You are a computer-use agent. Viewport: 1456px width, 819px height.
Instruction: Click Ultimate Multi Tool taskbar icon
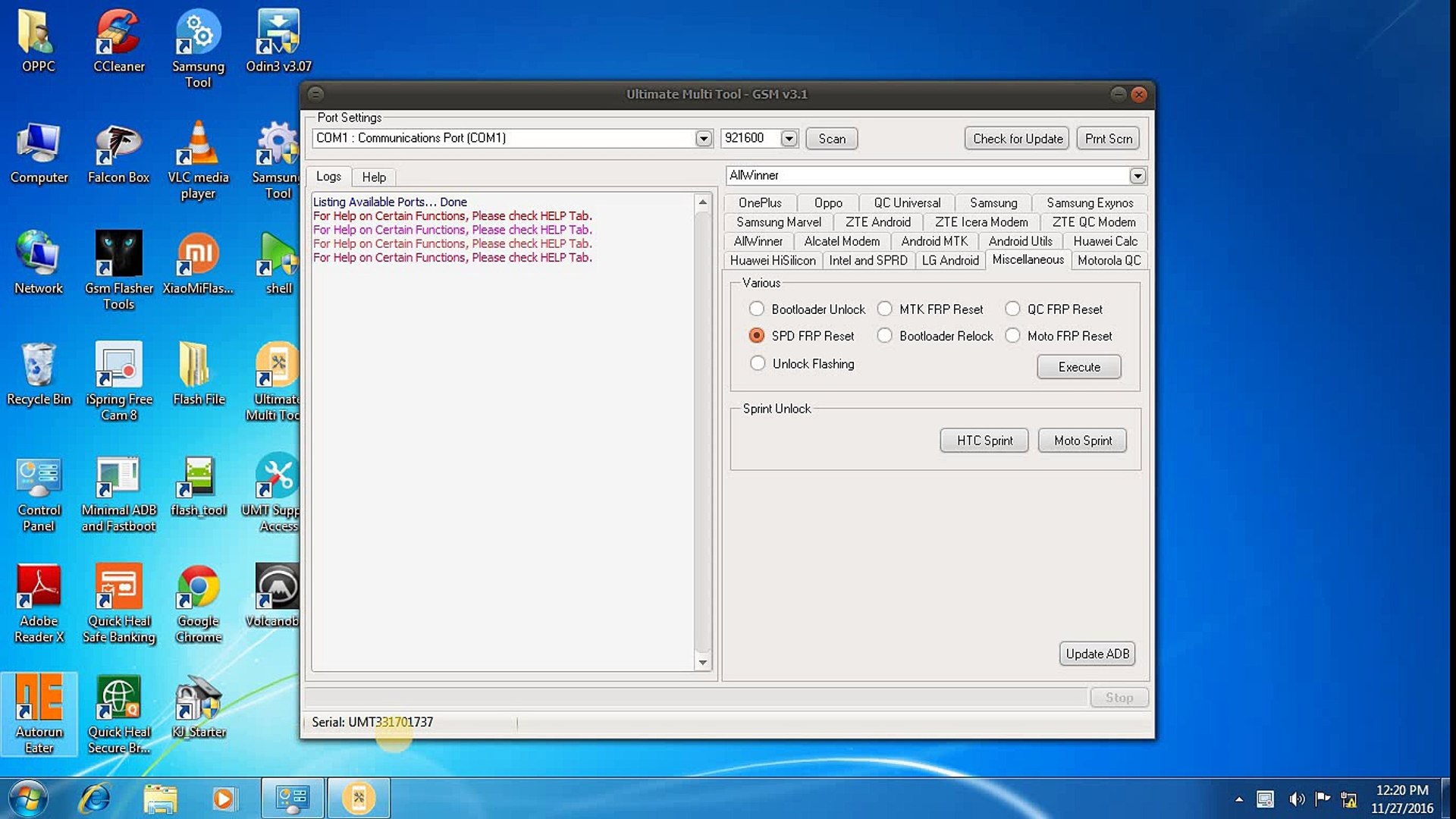(359, 798)
